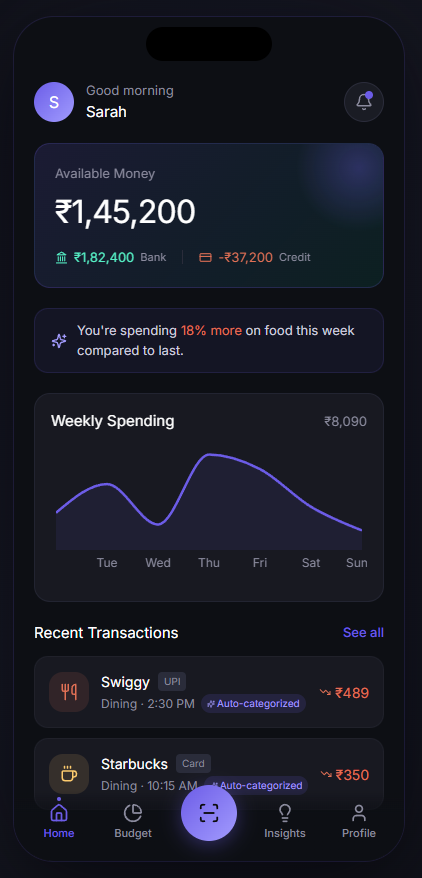Viewport: 422px width, 878px height.
Task: Select the Thu peak on spending chart
Action: point(209,455)
